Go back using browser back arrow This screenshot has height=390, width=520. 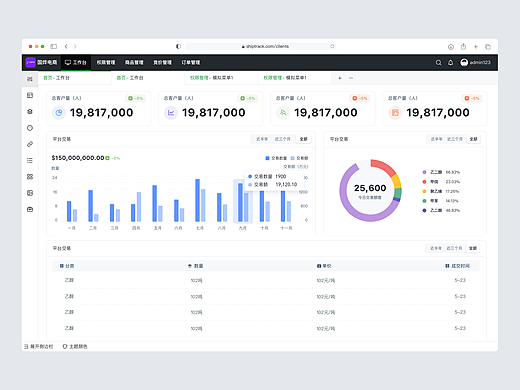pos(66,46)
